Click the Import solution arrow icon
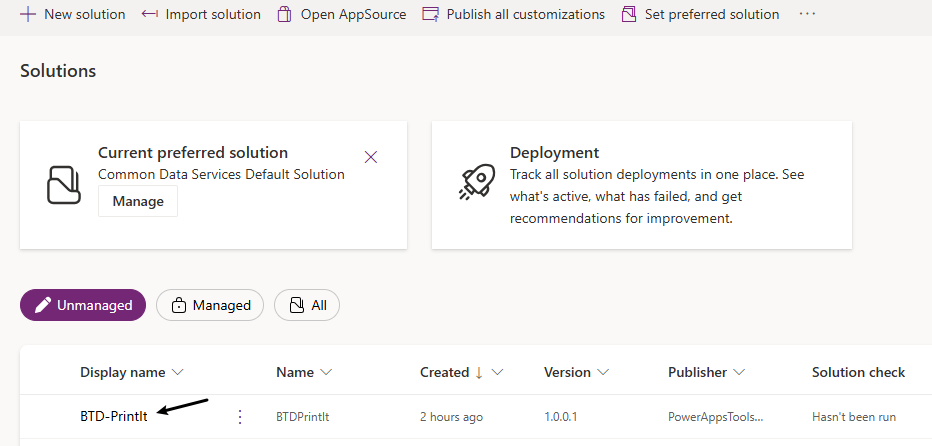The width and height of the screenshot is (932, 446). pyautogui.click(x=150, y=14)
